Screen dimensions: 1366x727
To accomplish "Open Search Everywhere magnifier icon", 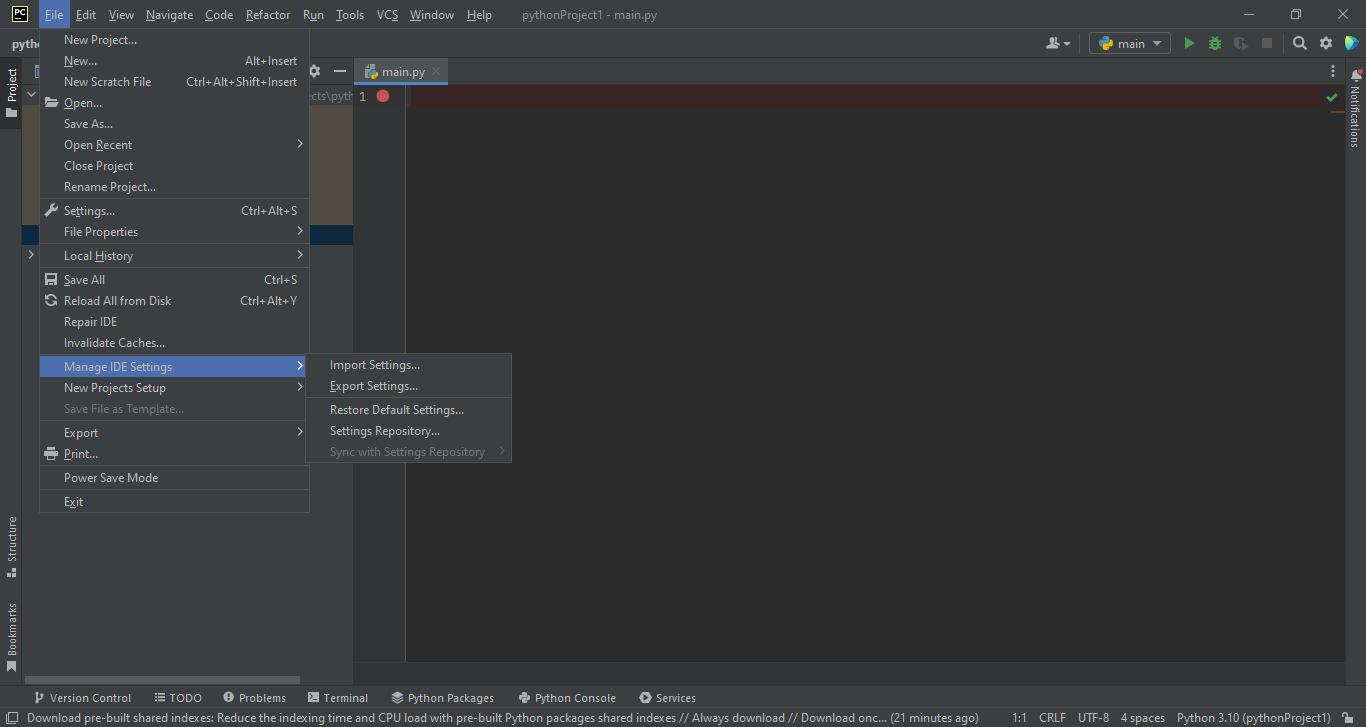I will (1299, 44).
